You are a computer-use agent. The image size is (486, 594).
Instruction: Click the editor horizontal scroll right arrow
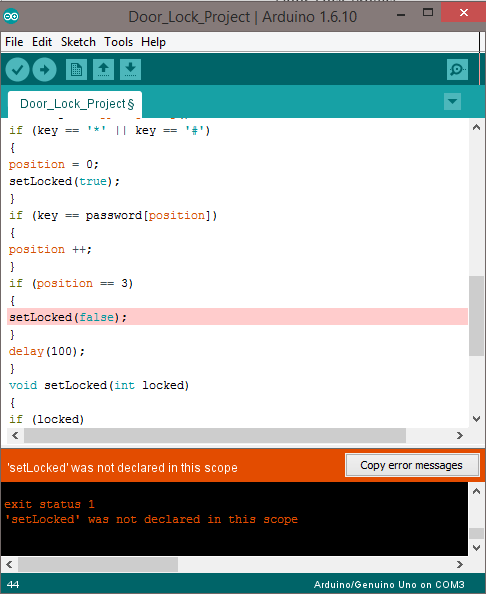coord(460,436)
